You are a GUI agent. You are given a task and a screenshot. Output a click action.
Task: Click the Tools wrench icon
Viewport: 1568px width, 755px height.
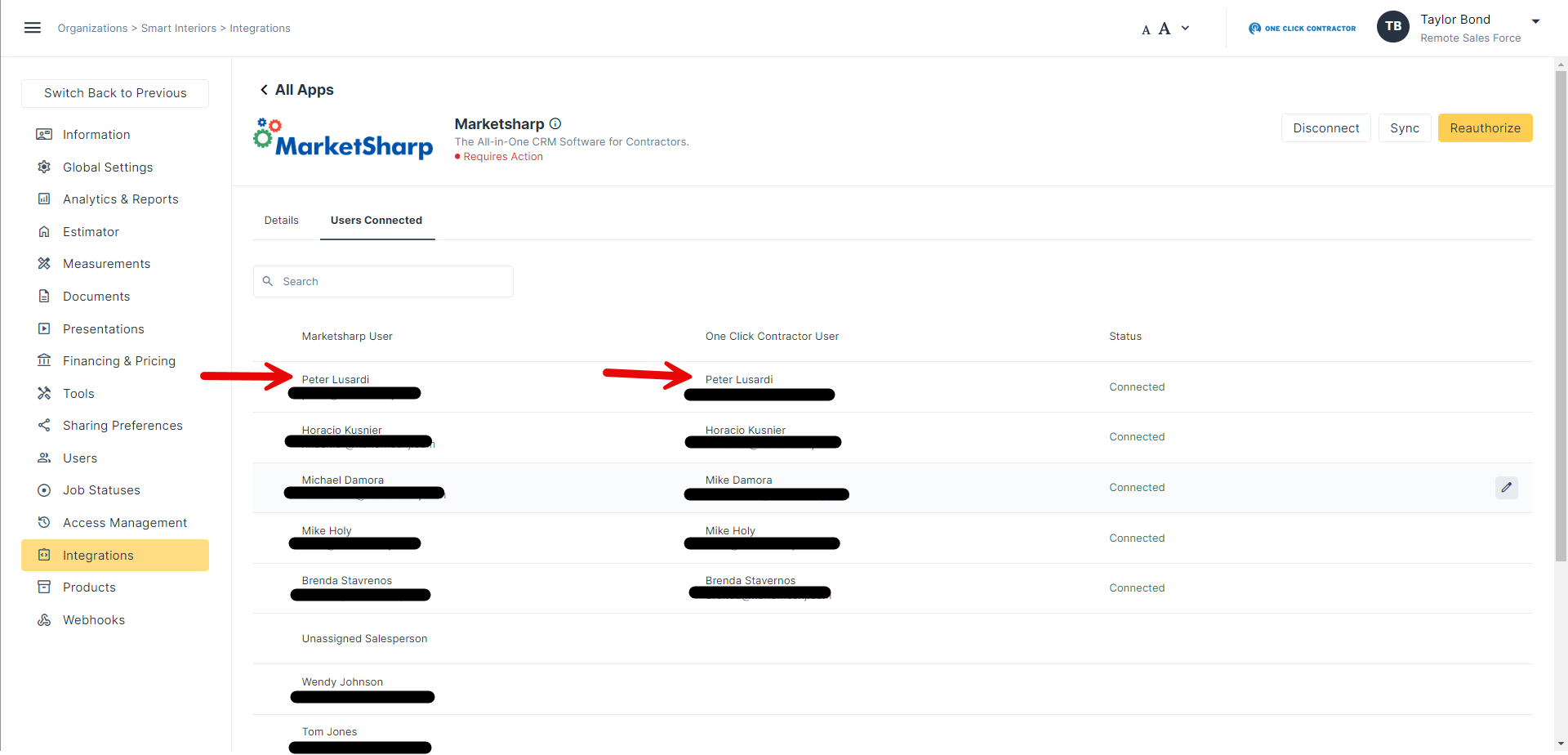point(44,393)
